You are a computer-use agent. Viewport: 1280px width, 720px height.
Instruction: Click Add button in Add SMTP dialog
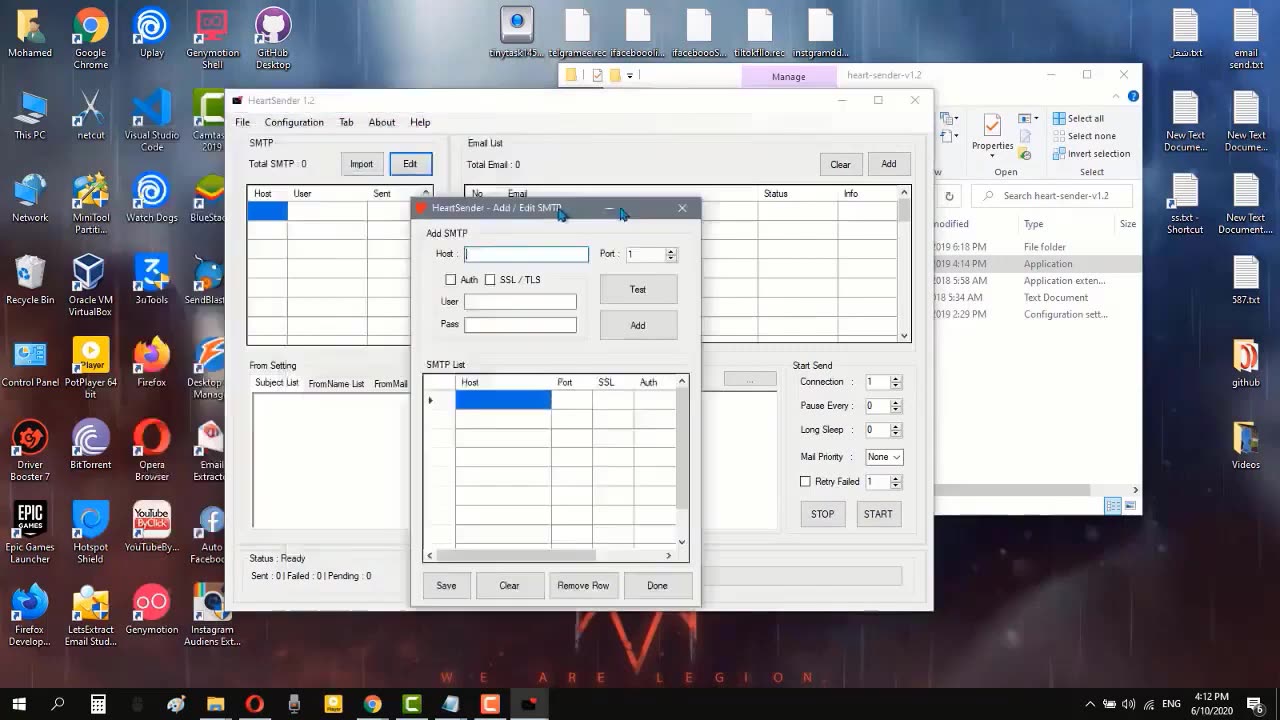click(x=638, y=325)
